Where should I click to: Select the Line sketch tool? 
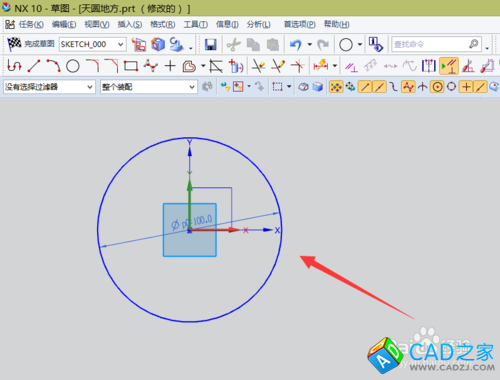(34, 66)
